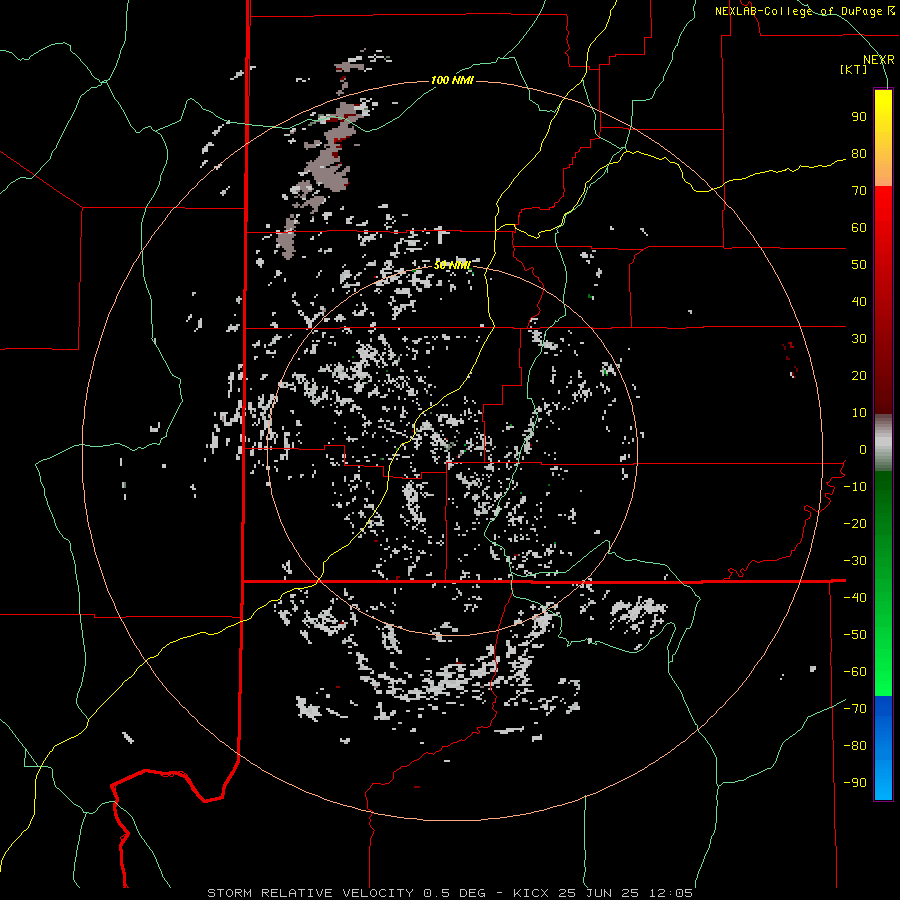
Task: Click the -40 scale value
Action: (855, 598)
